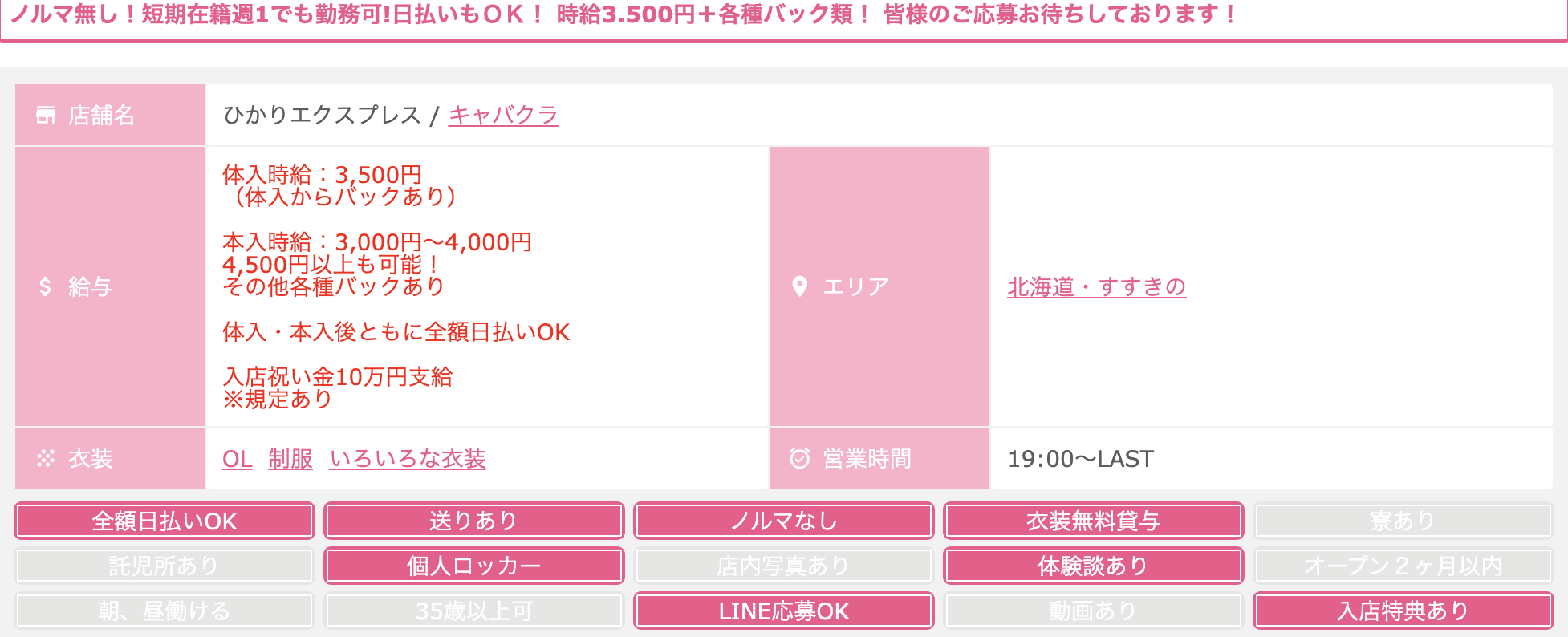Click the alarm clock icon beside 営業時間
This screenshot has height=637, width=1568.
[799, 458]
